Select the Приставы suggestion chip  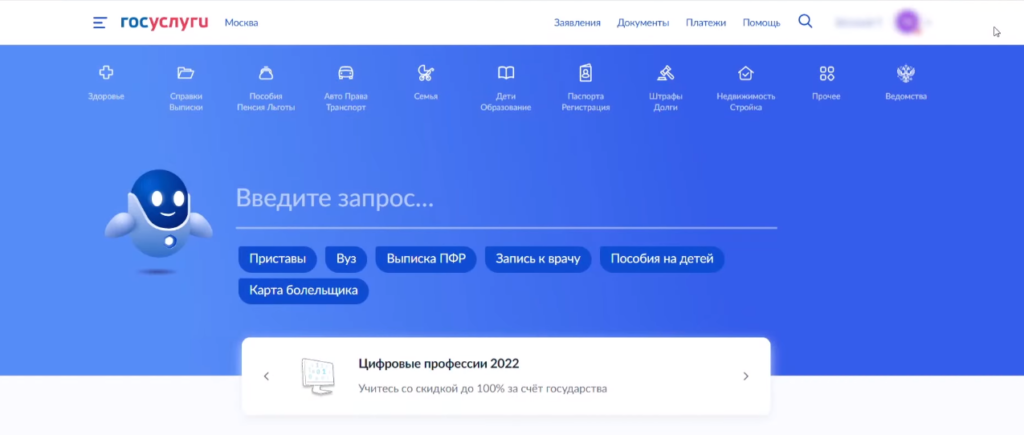coord(278,259)
